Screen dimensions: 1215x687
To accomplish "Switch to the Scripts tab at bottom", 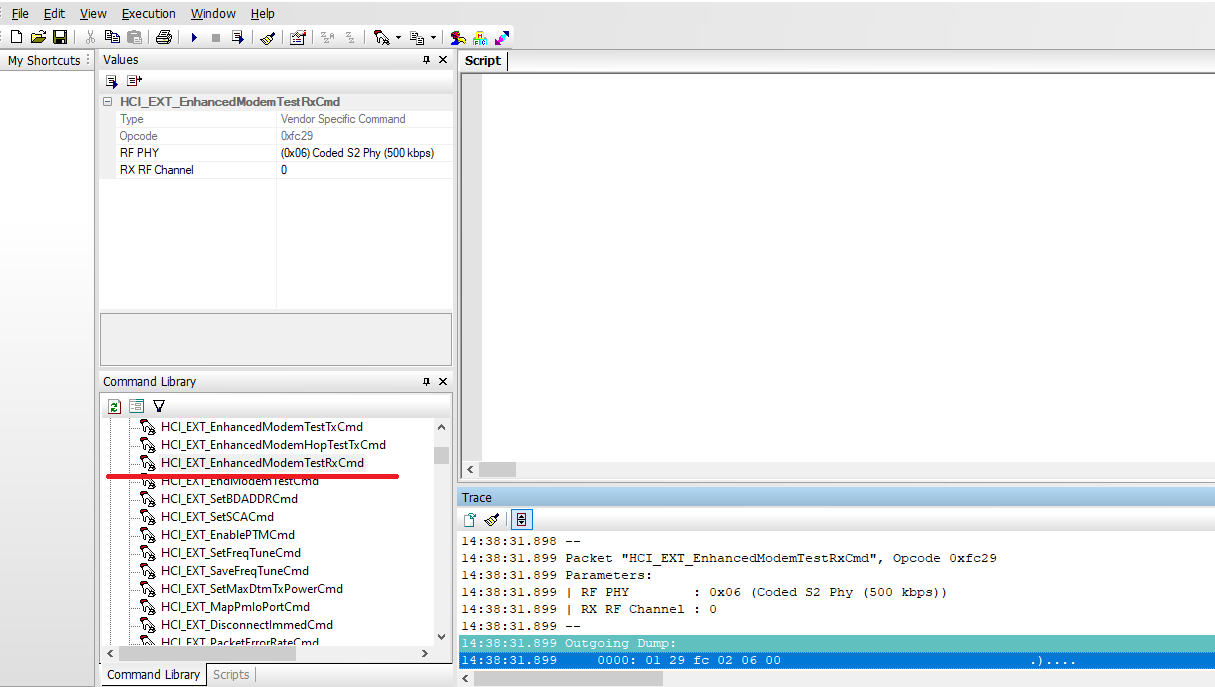I will 231,675.
